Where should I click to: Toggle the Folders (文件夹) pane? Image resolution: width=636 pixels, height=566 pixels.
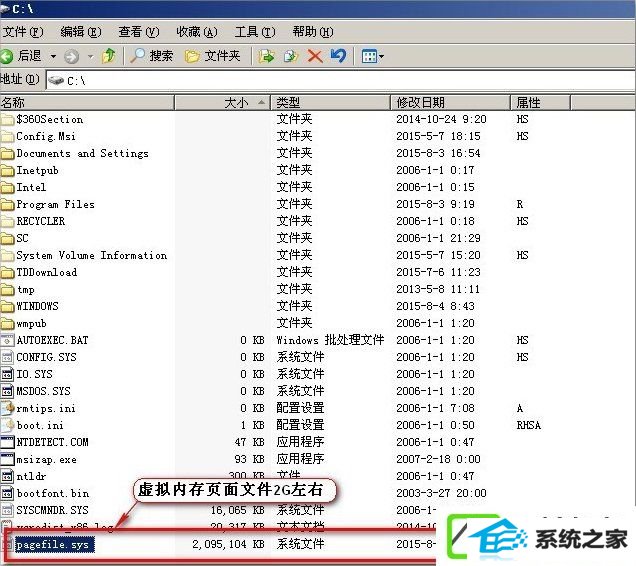(212, 56)
